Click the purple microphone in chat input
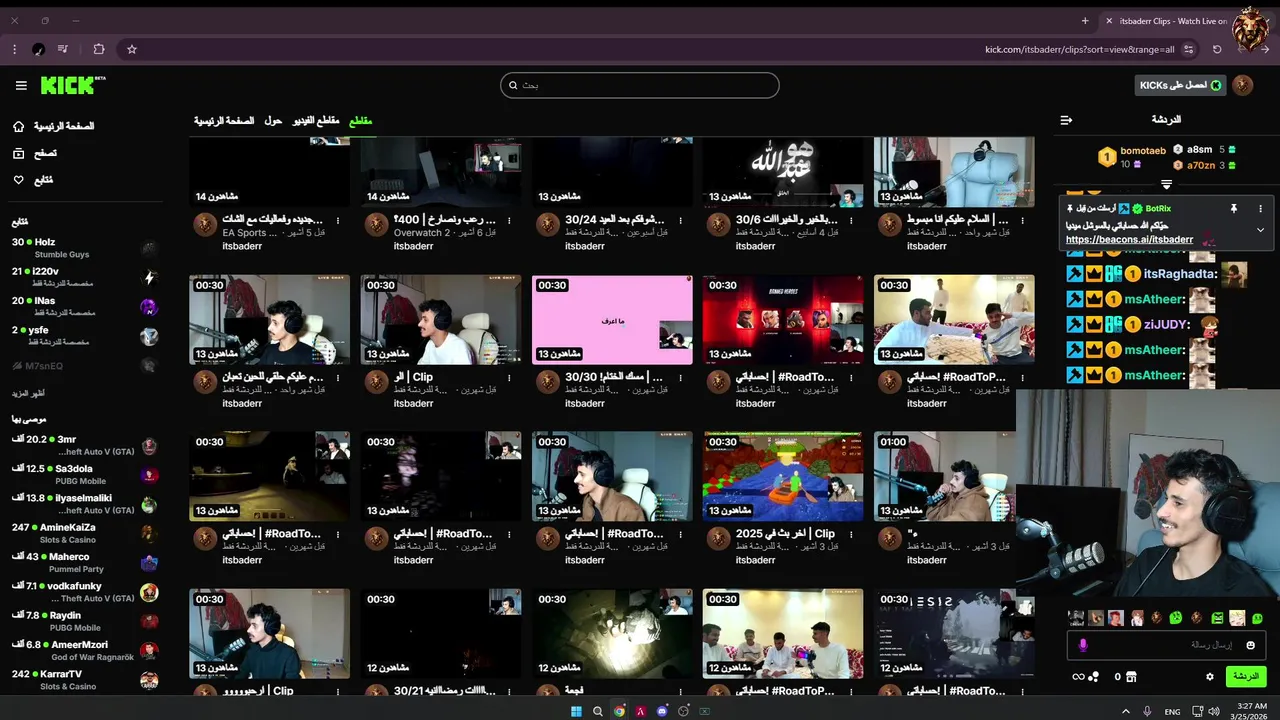This screenshot has width=1280, height=720. click(x=1082, y=645)
